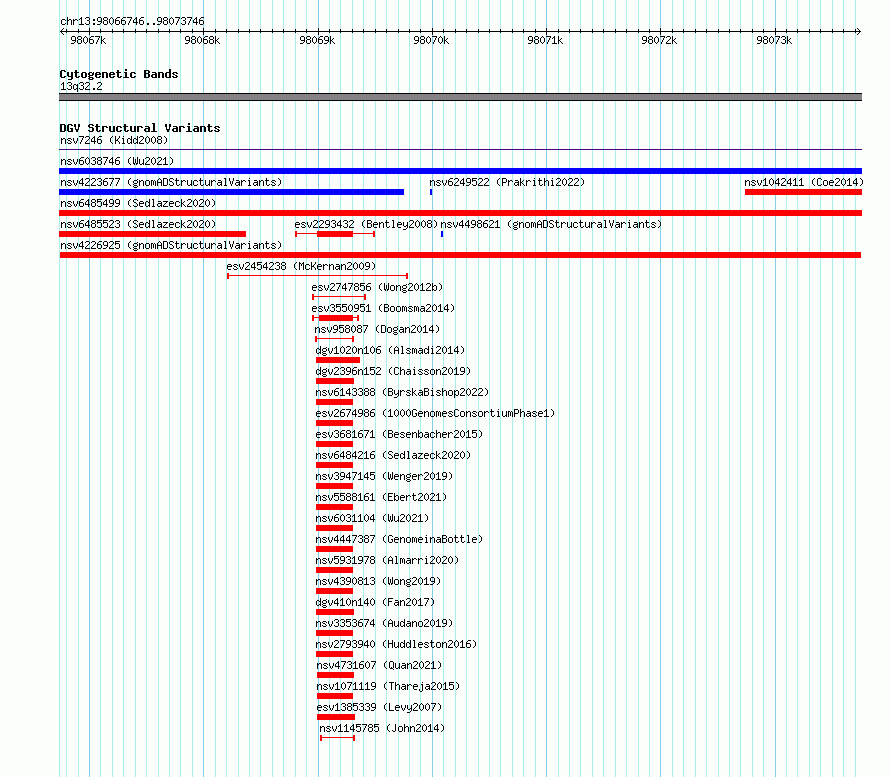The width and height of the screenshot is (890, 777).
Task: Open esv2674986 1000GenomesConsortiumPhase1 label
Action: point(435,413)
